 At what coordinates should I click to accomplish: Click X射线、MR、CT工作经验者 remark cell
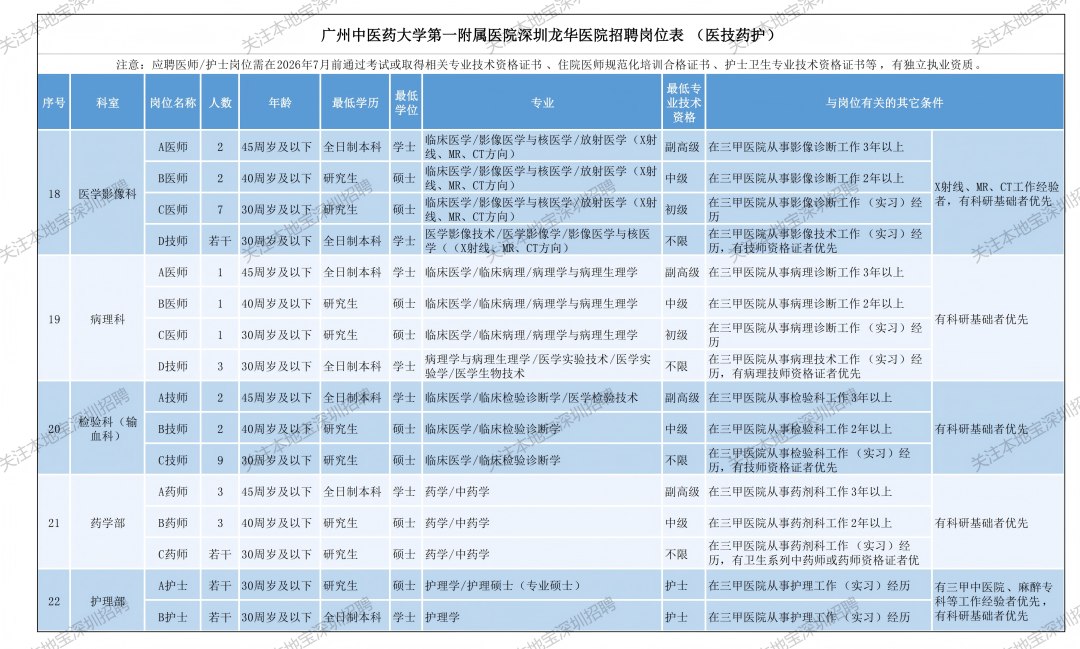(x=997, y=194)
